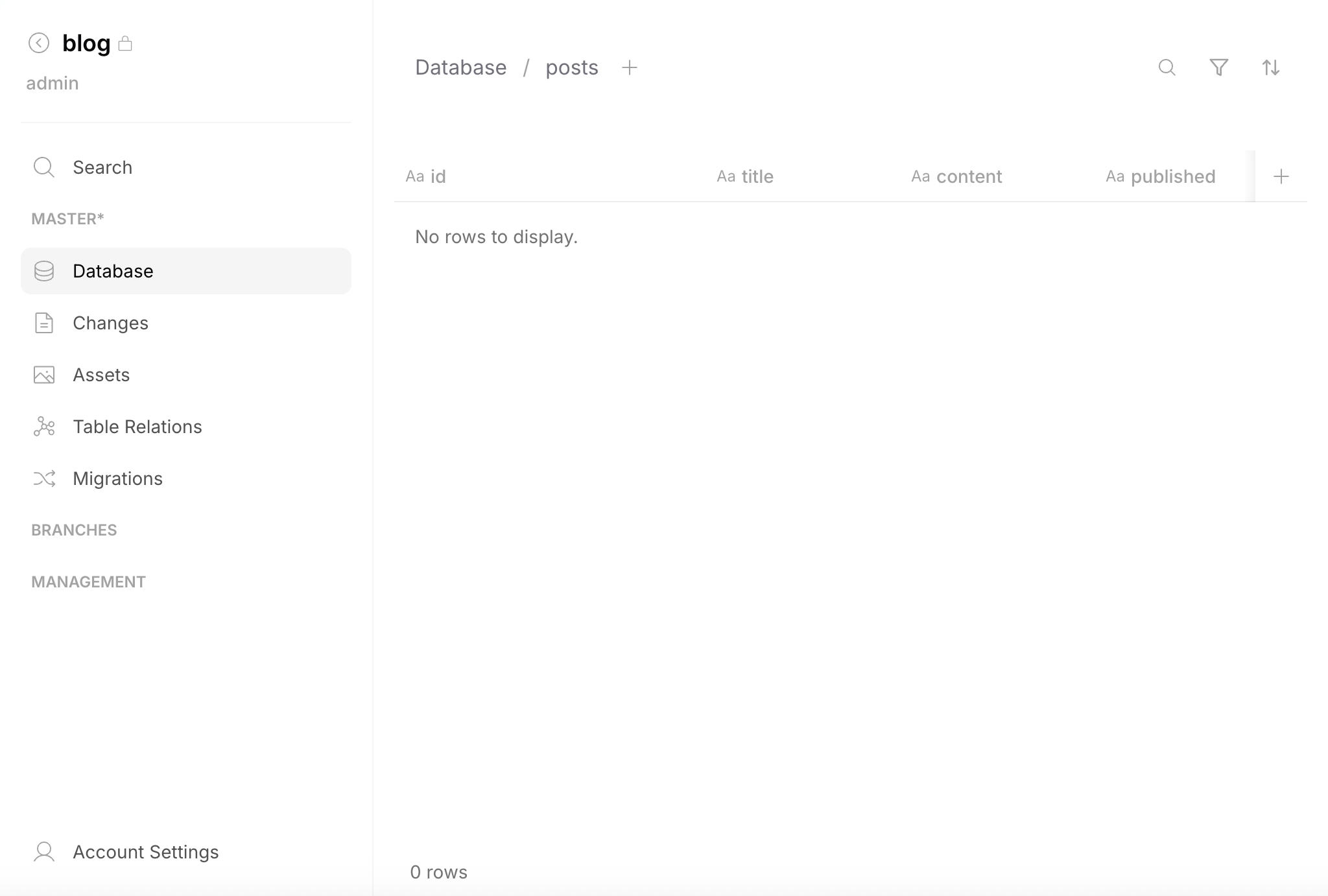Image resolution: width=1328 pixels, height=896 pixels.
Task: Open the Changes panel
Action: pyautogui.click(x=110, y=322)
